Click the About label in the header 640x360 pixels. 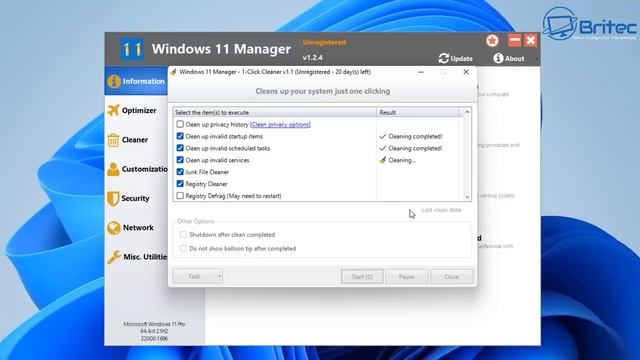pos(515,59)
